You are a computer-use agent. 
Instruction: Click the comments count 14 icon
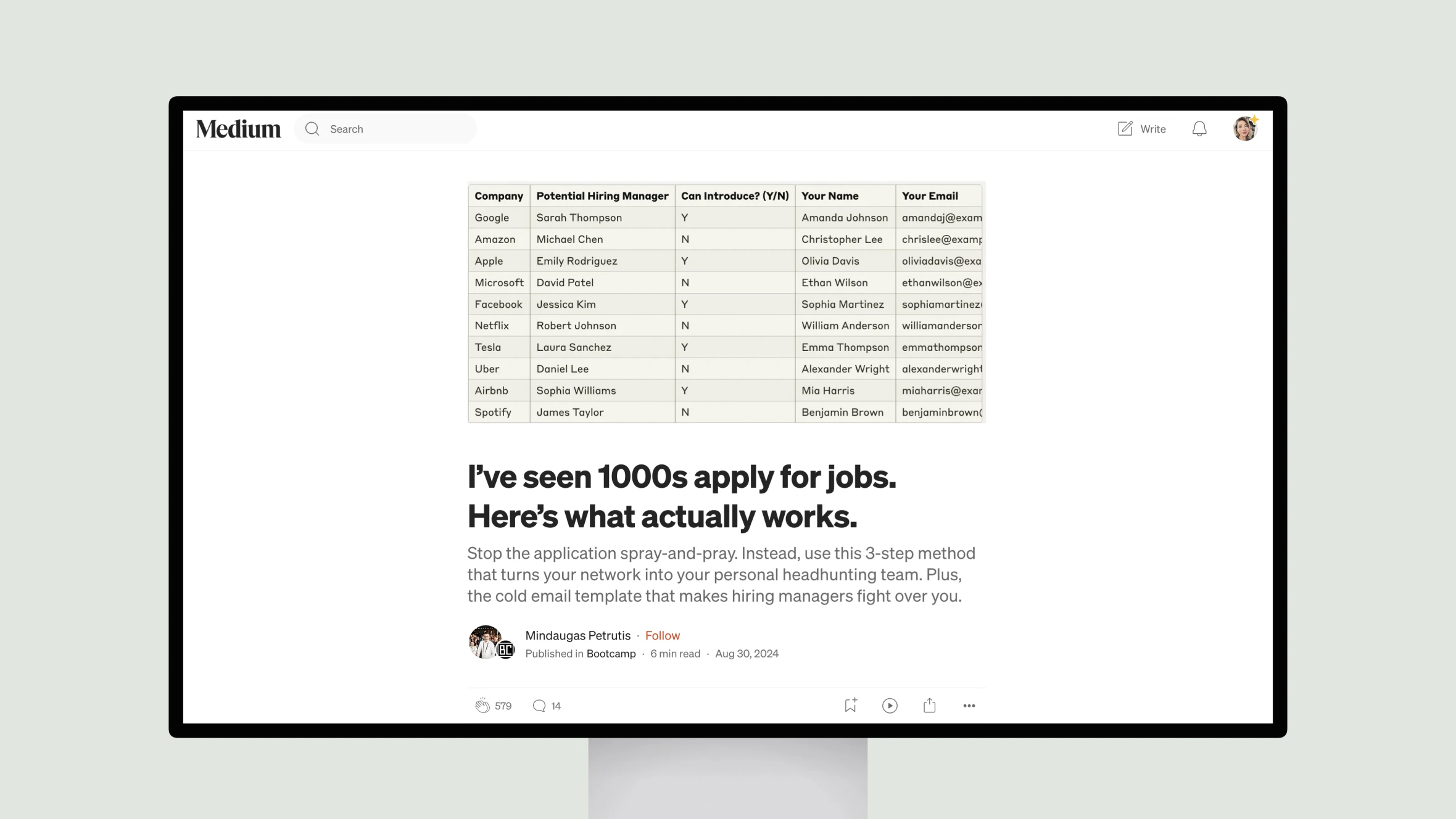(547, 705)
